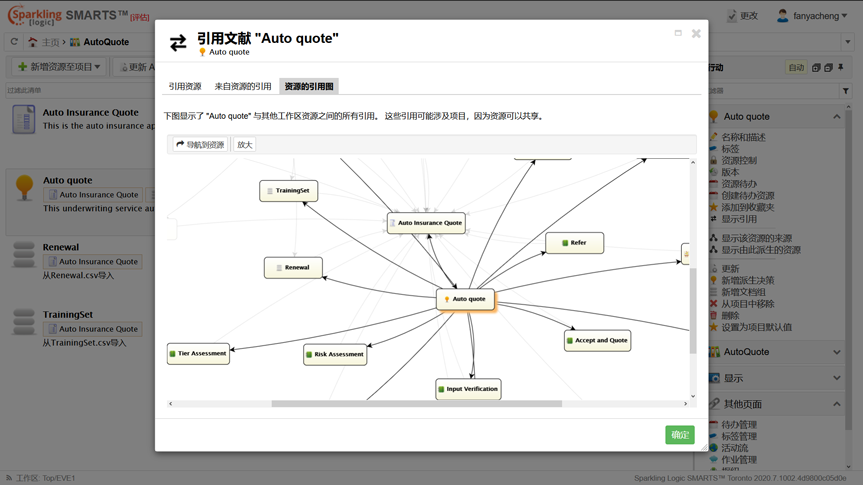Image resolution: width=863 pixels, height=485 pixels.
Task: Select the Risk Assessment node
Action: pyautogui.click(x=335, y=354)
